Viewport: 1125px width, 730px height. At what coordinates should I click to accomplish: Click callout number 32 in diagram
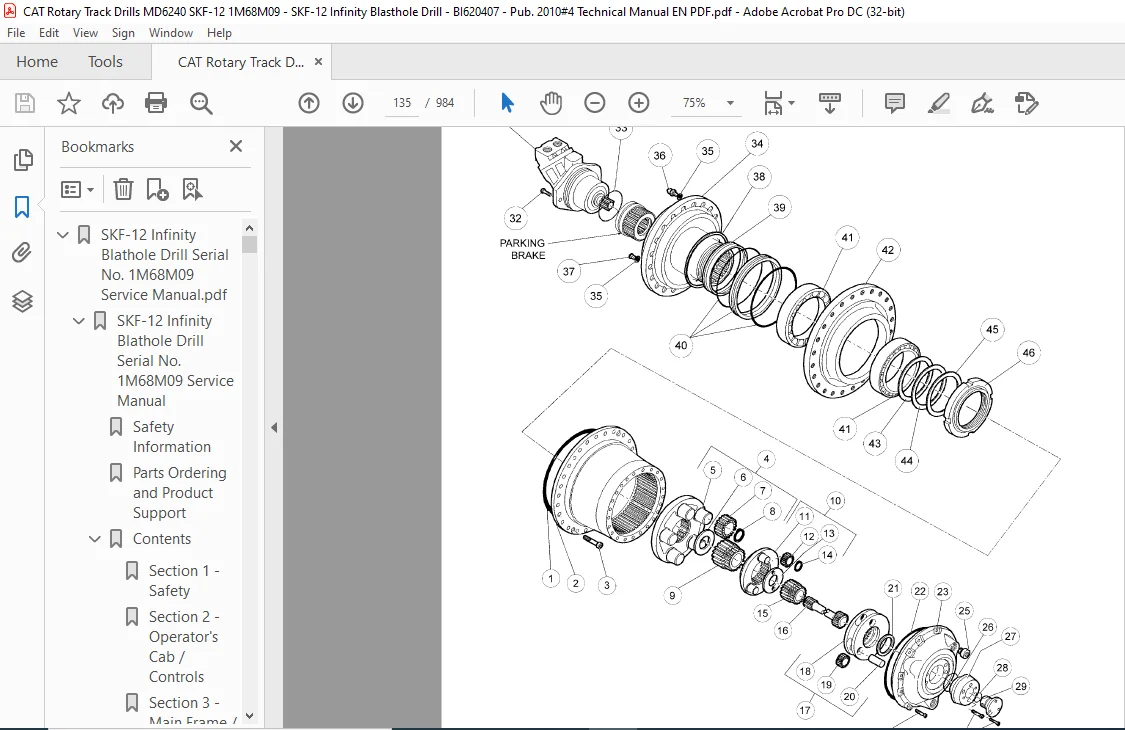tap(515, 218)
